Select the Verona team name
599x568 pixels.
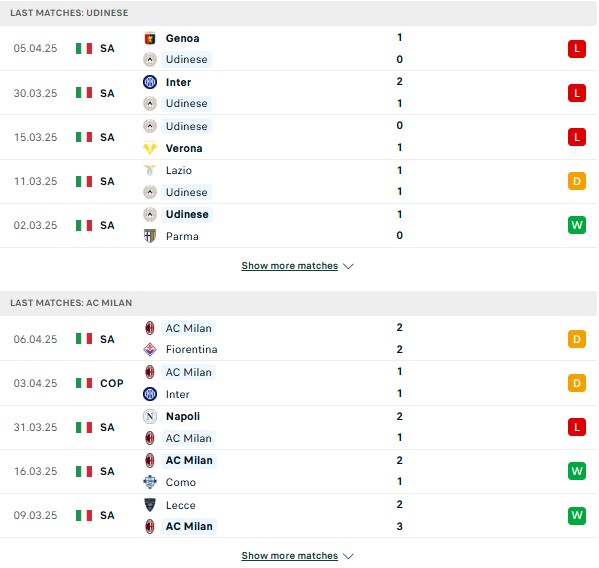(x=184, y=148)
